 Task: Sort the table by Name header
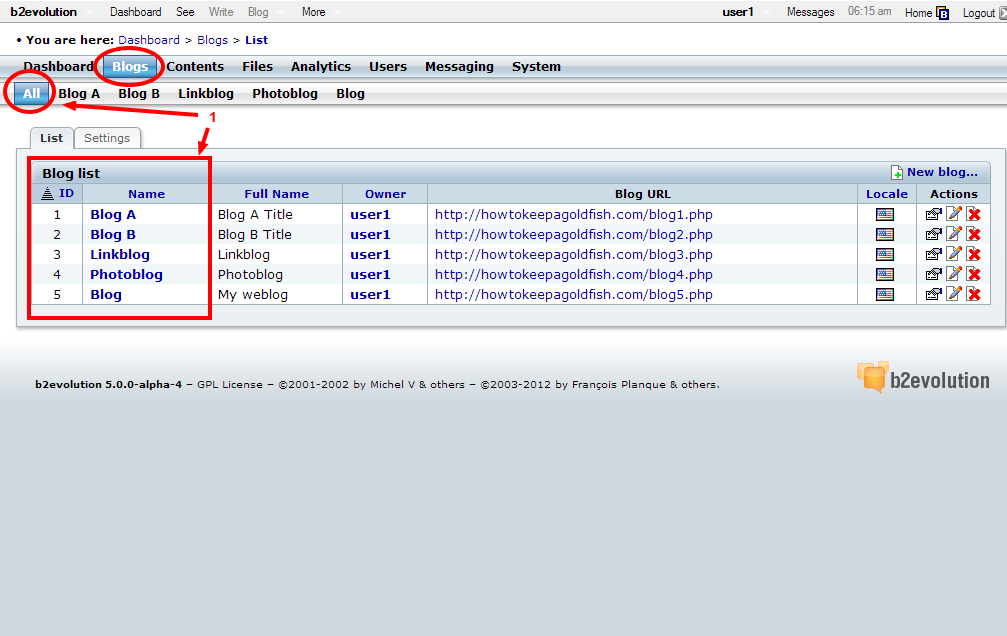(x=146, y=194)
